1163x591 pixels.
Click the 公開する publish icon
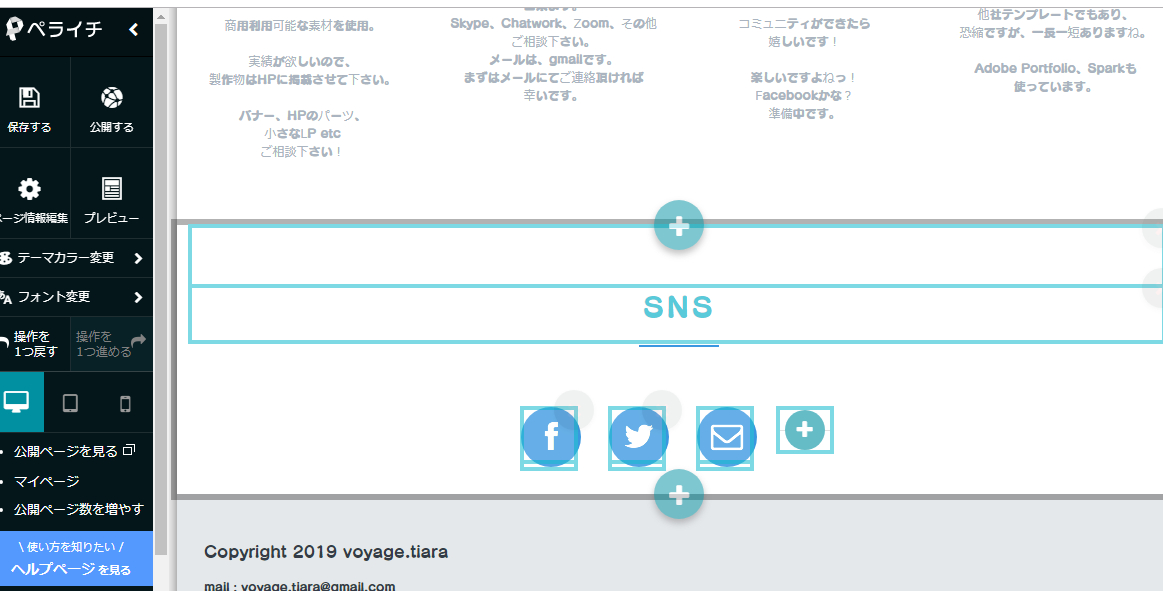click(111, 98)
